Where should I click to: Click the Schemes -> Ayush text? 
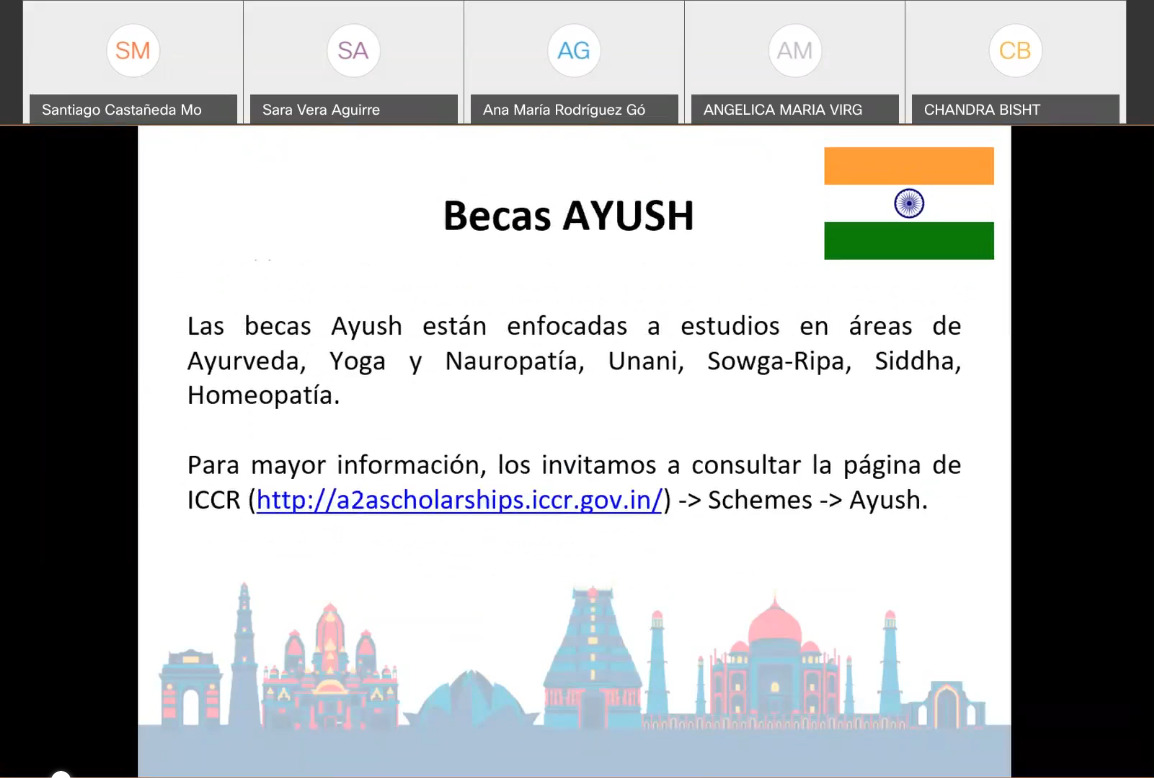click(818, 500)
